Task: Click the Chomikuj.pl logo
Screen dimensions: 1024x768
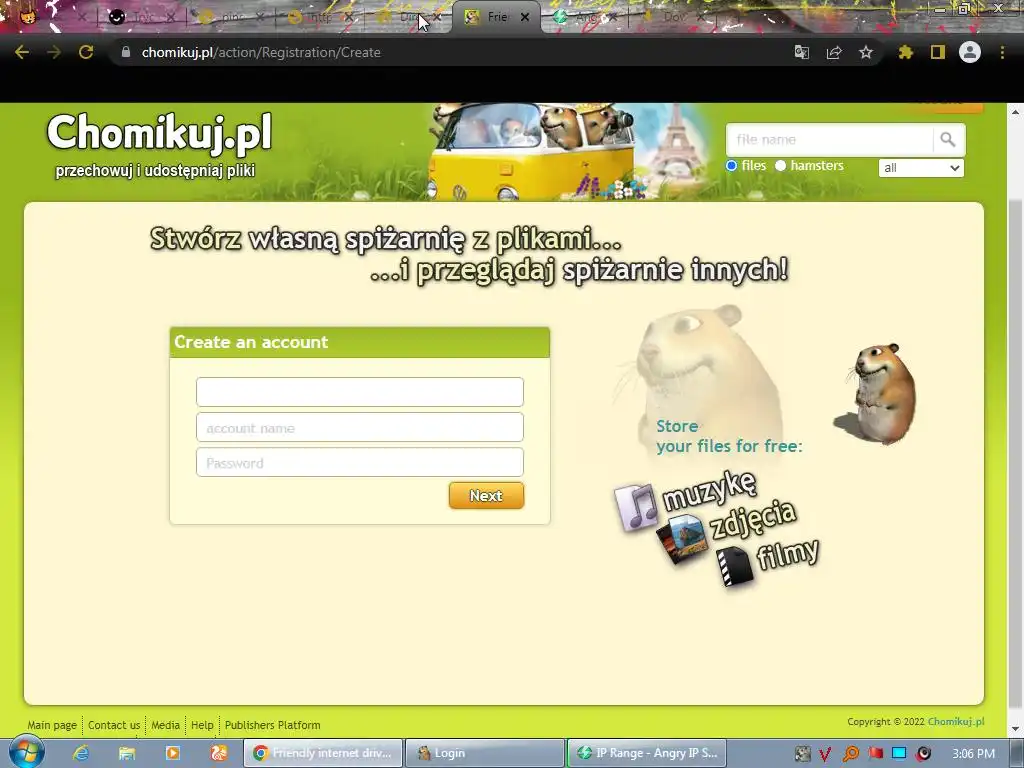Action: pyautogui.click(x=159, y=144)
